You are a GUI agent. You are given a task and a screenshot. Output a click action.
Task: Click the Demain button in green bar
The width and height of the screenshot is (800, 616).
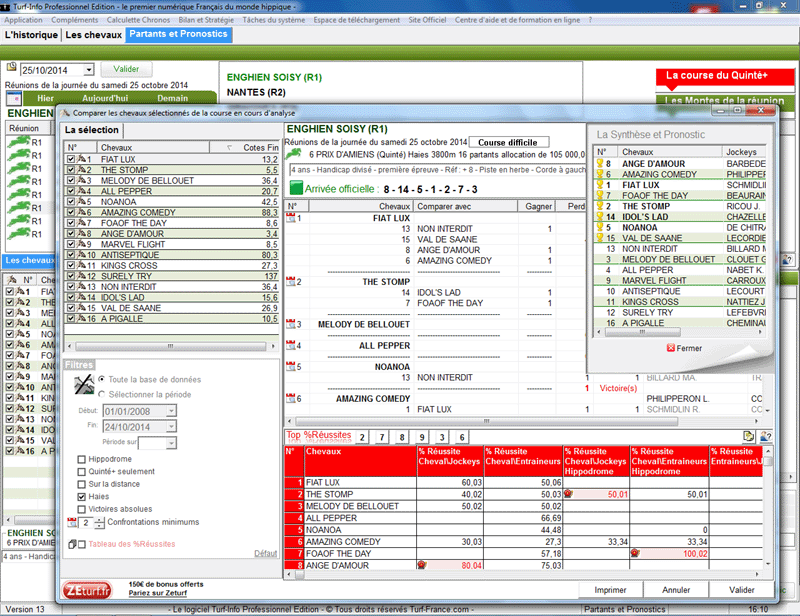[172, 98]
